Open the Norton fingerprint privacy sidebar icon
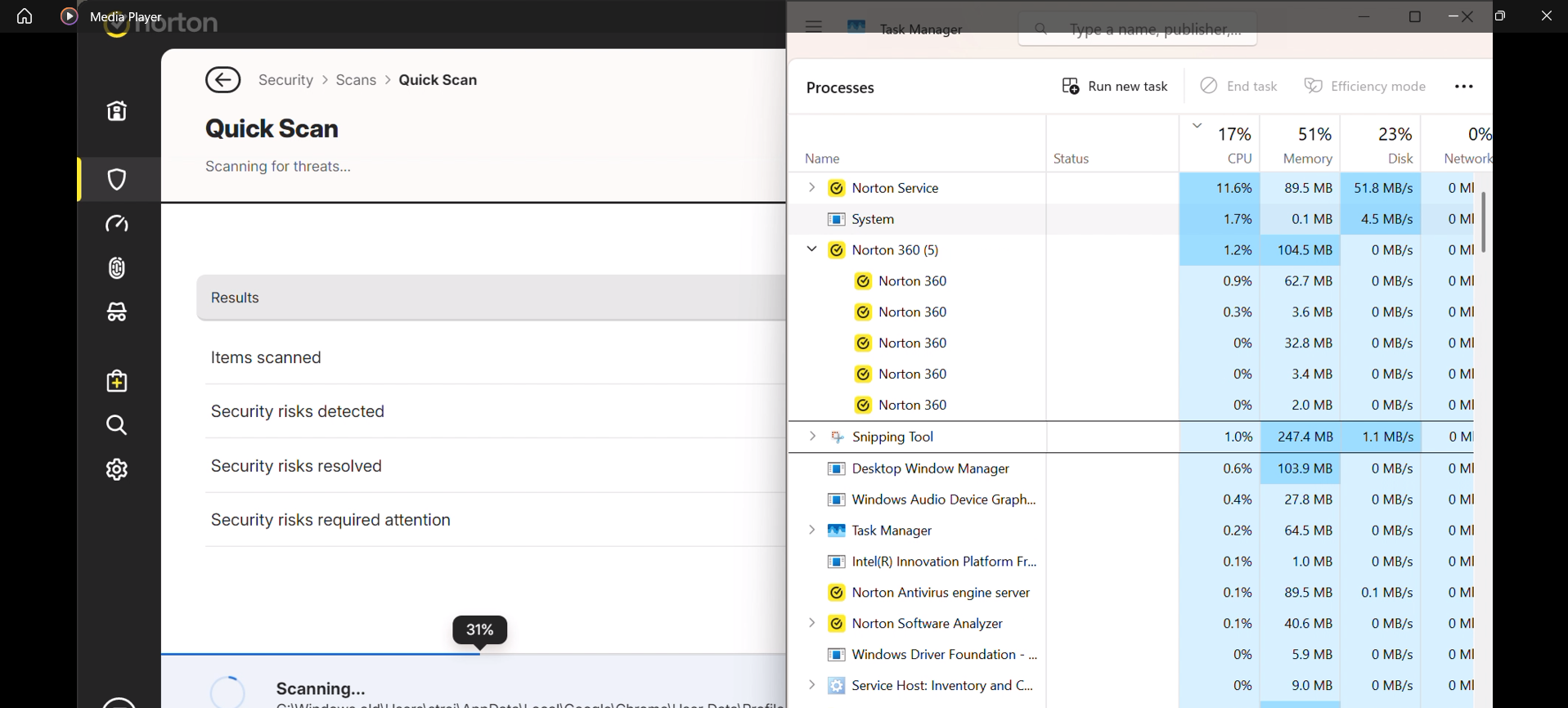 coord(117,268)
